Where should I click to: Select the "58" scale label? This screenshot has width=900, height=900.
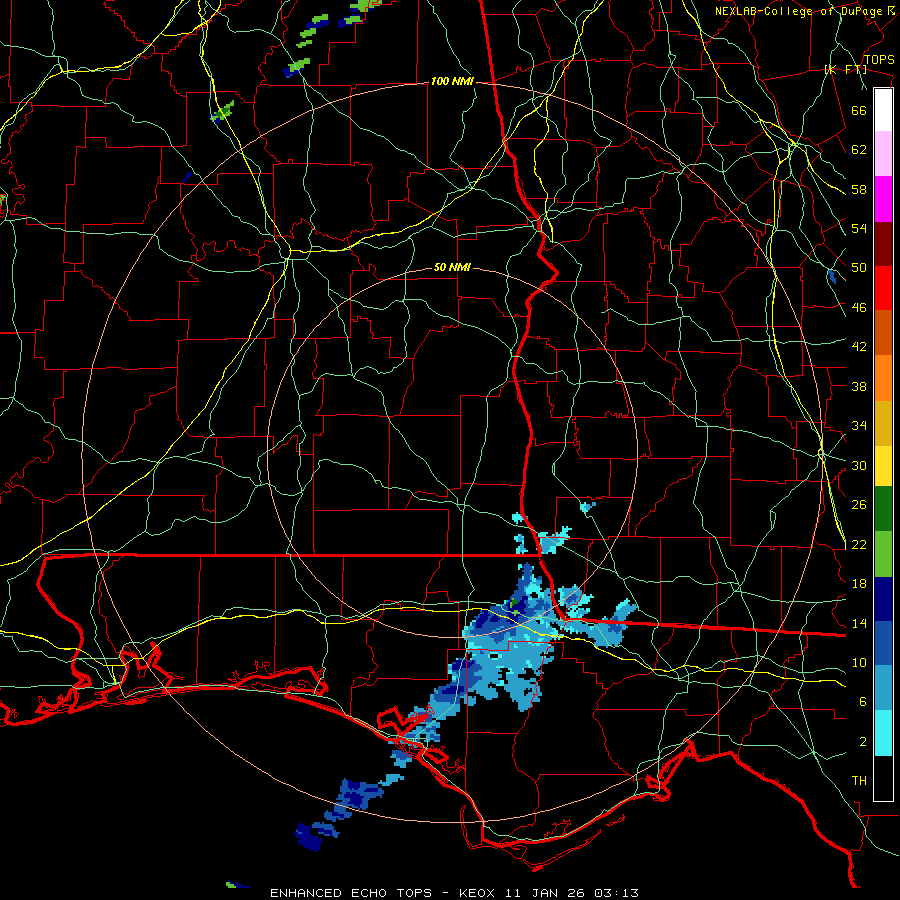(859, 189)
